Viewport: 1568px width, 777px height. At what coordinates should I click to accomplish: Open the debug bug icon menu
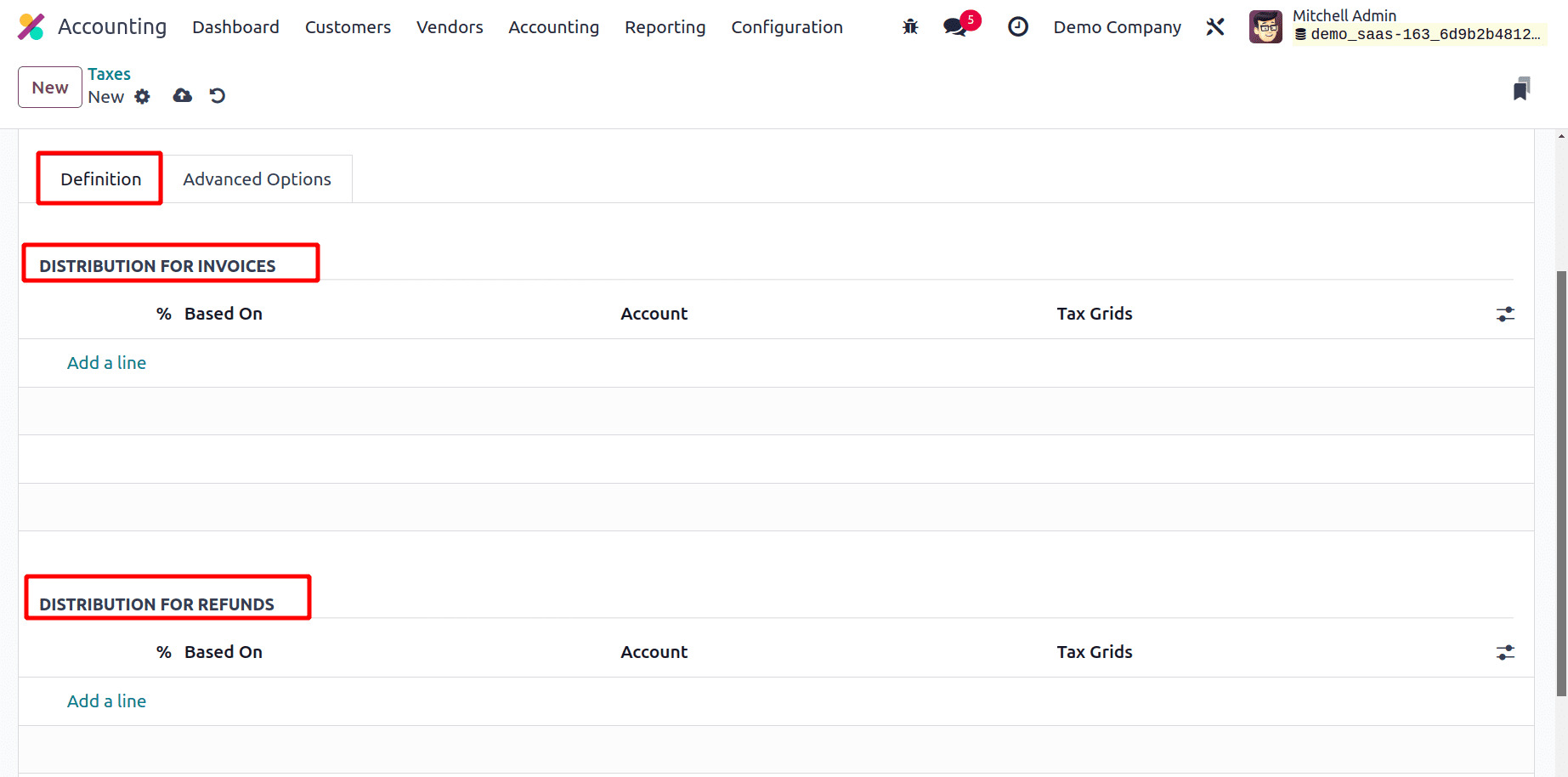pyautogui.click(x=910, y=27)
